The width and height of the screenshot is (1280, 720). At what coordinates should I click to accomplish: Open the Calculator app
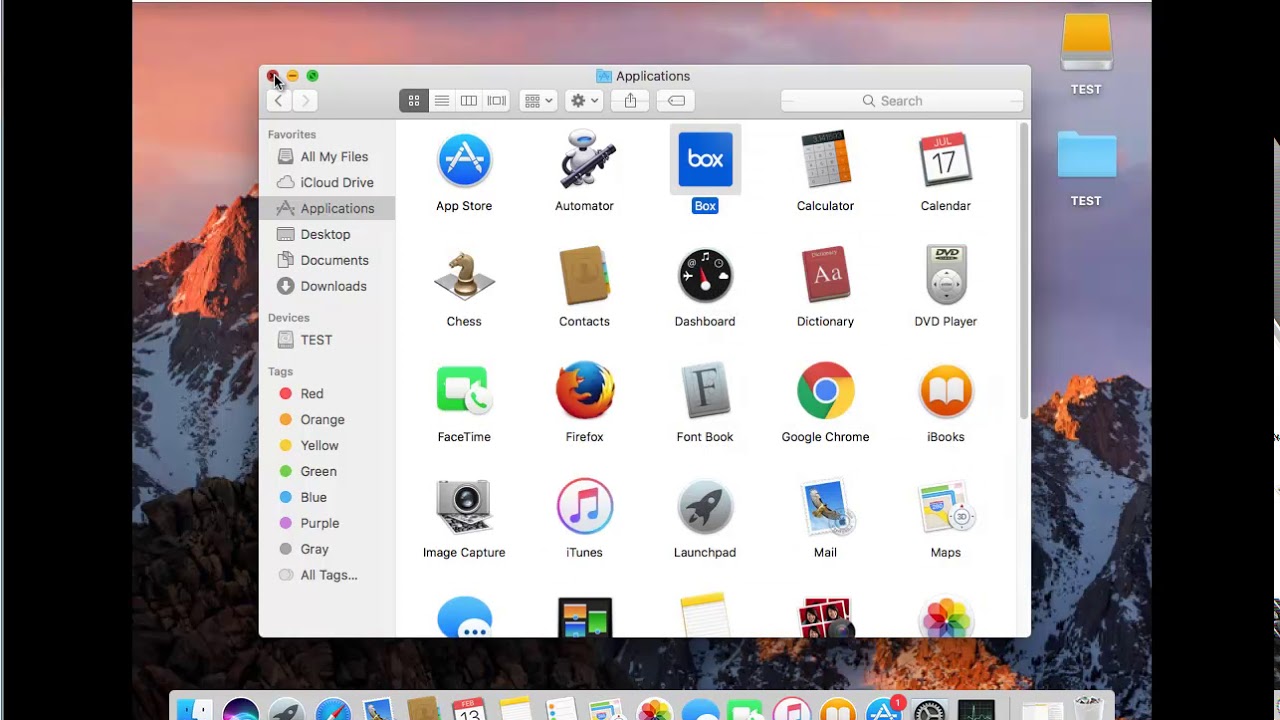click(x=825, y=160)
